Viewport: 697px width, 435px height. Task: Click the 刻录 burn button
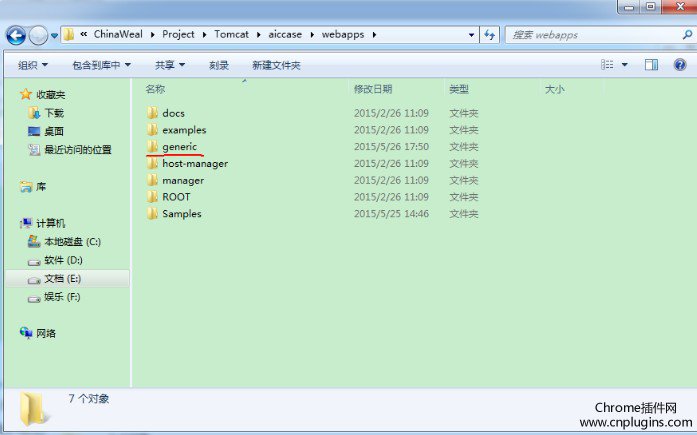[219, 65]
